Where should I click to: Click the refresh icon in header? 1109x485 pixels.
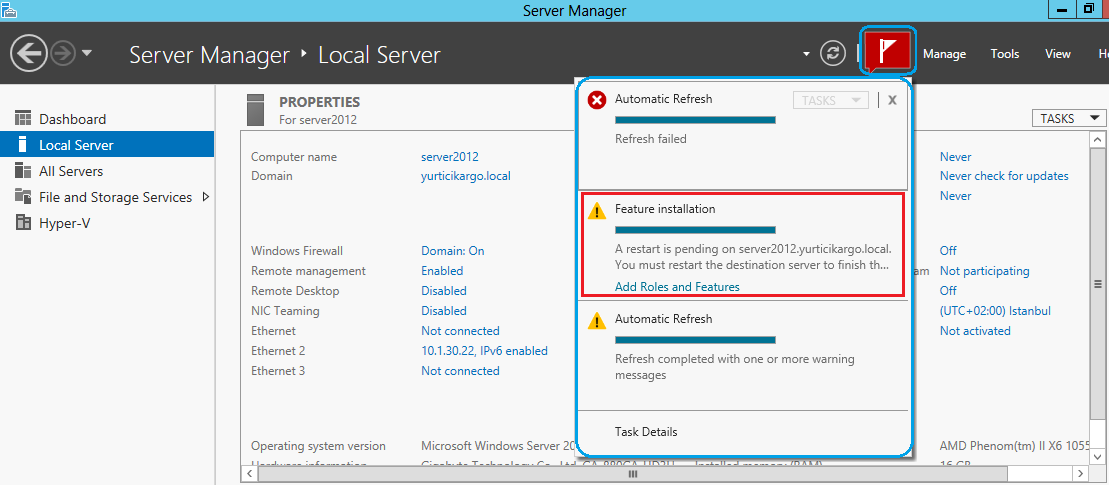click(833, 53)
